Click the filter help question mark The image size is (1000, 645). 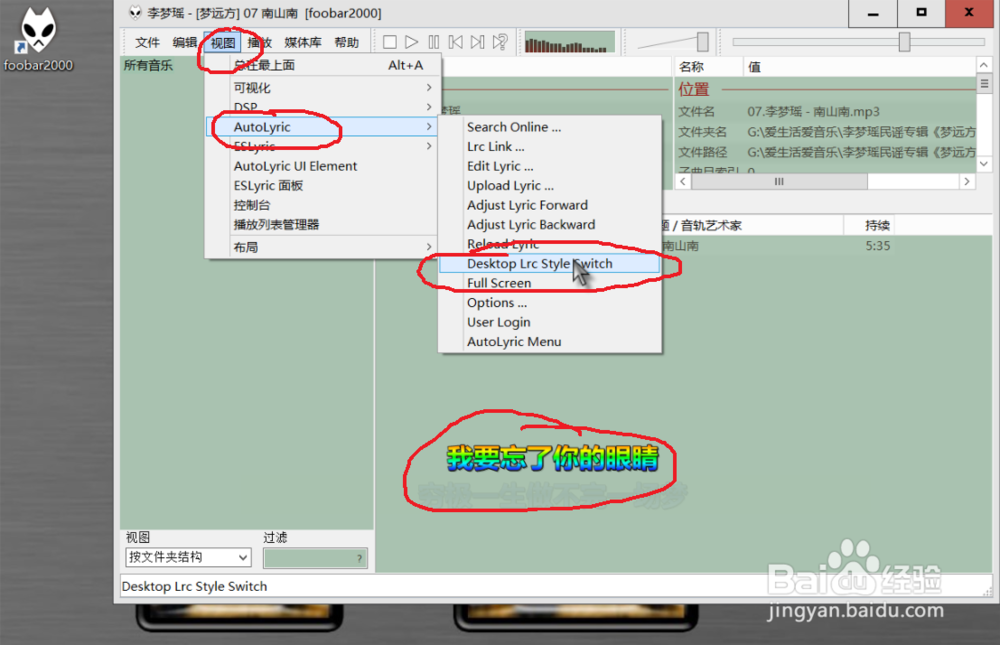click(x=360, y=559)
